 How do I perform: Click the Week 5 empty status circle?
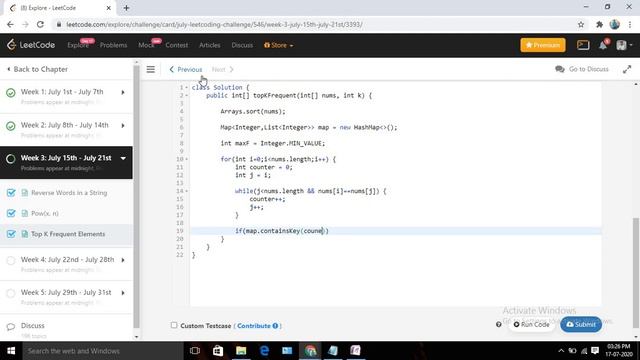(x=11, y=293)
